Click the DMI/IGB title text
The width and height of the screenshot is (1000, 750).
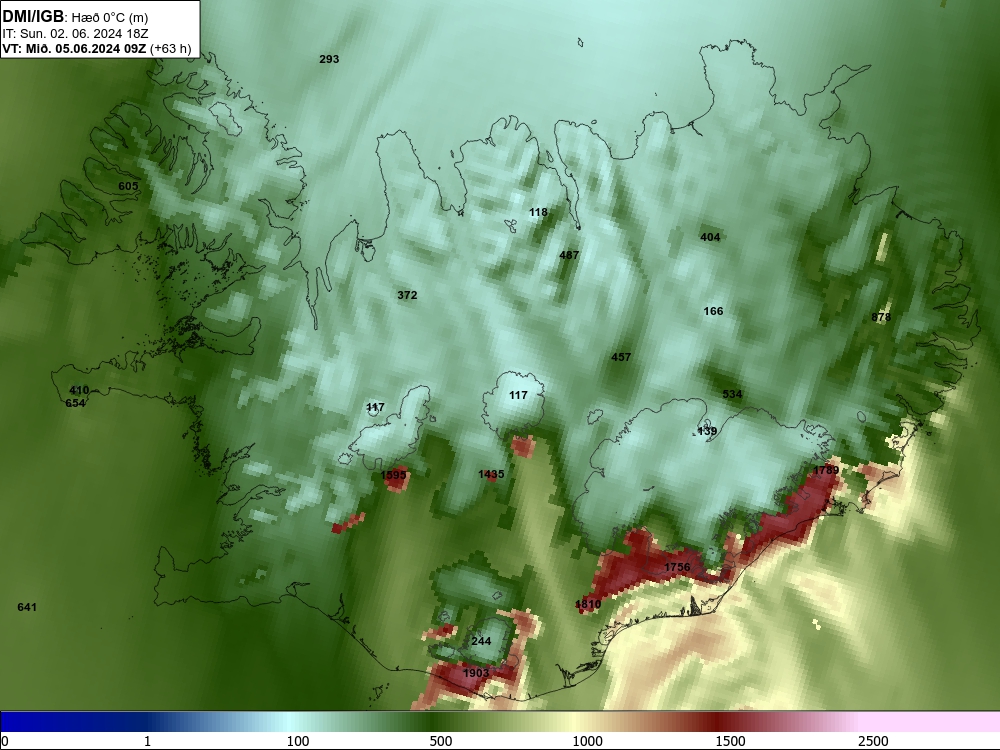click(x=33, y=17)
